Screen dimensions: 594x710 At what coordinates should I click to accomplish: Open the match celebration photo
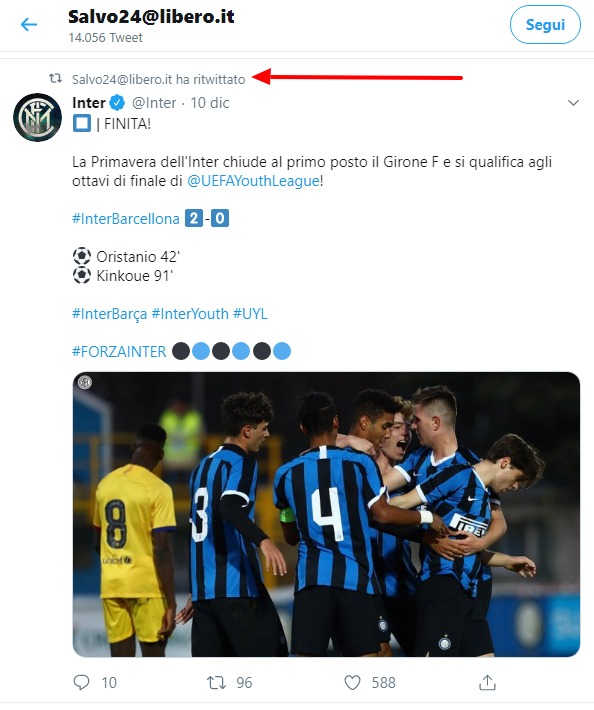[326, 514]
